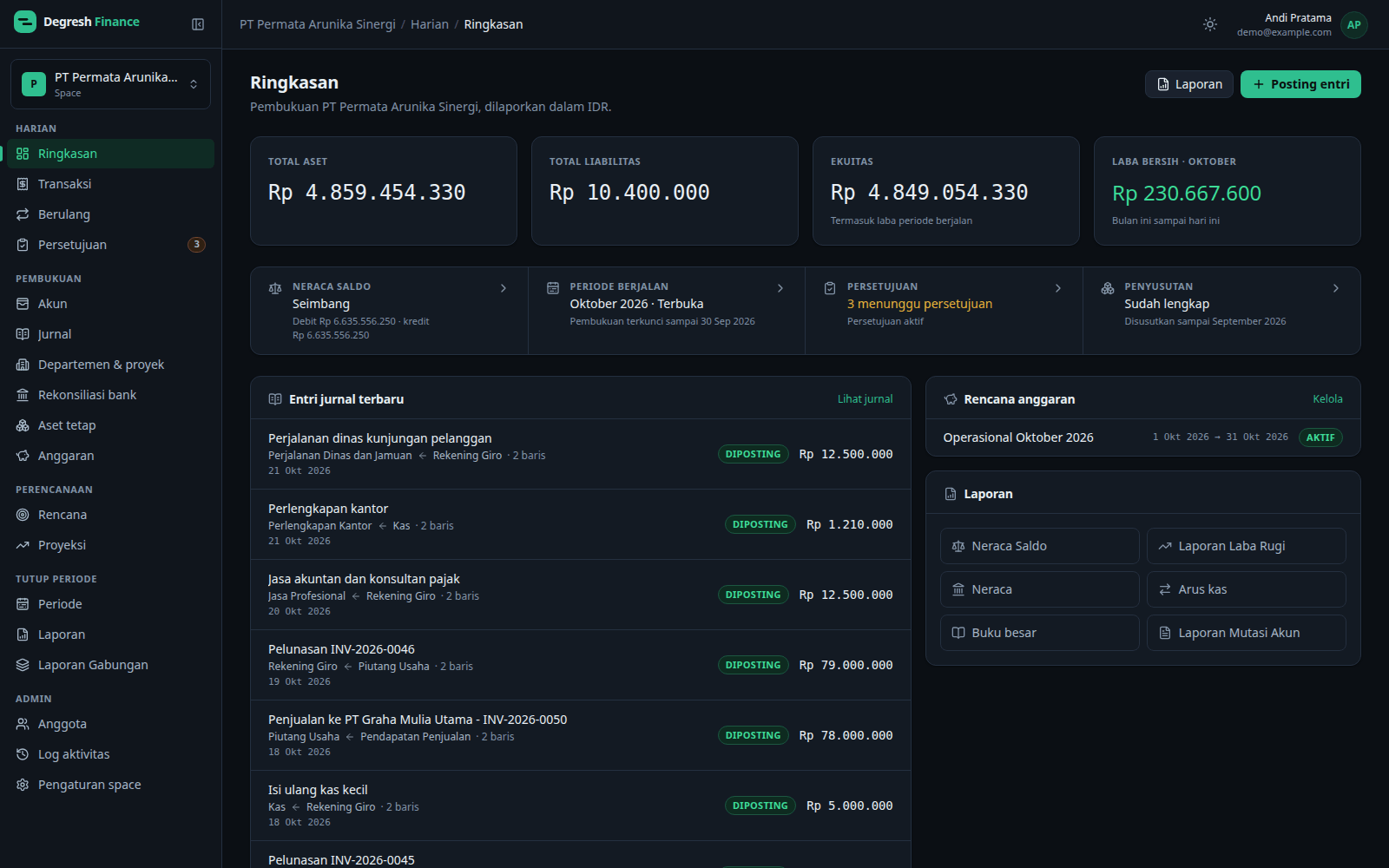Click the Persetujuan badge showing 3
1389x868 pixels.
point(197,245)
